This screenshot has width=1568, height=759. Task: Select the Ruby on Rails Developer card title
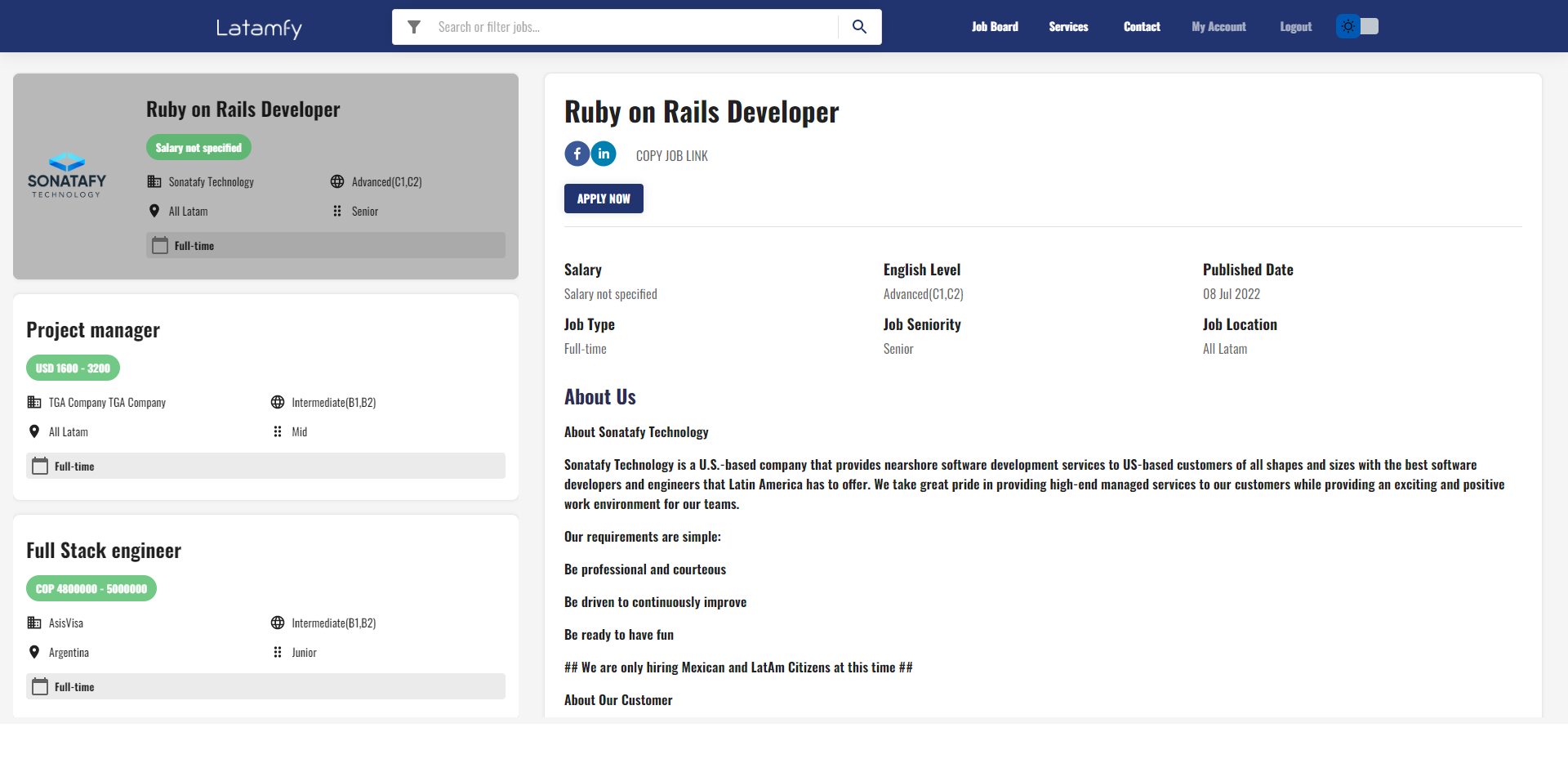pyautogui.click(x=243, y=109)
